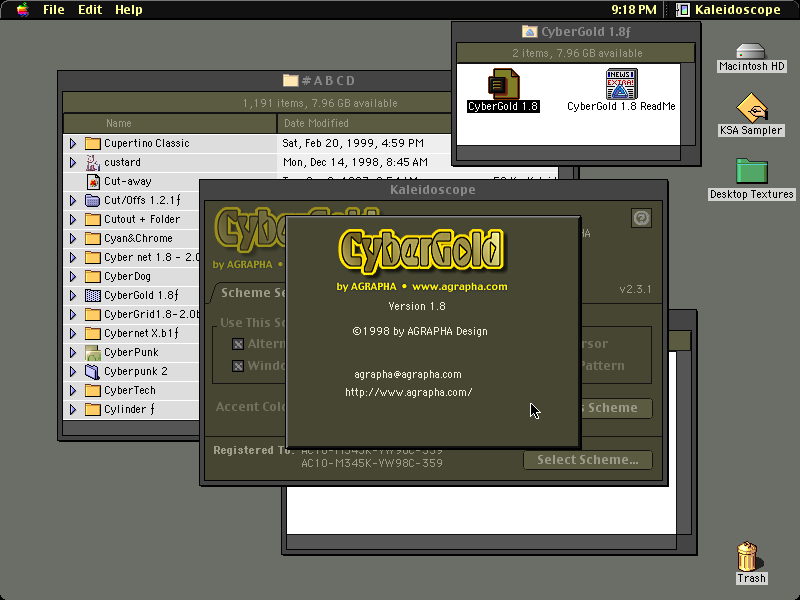Image resolution: width=800 pixels, height=600 pixels.
Task: Click the CyberTech folder icon
Action: click(x=92, y=391)
